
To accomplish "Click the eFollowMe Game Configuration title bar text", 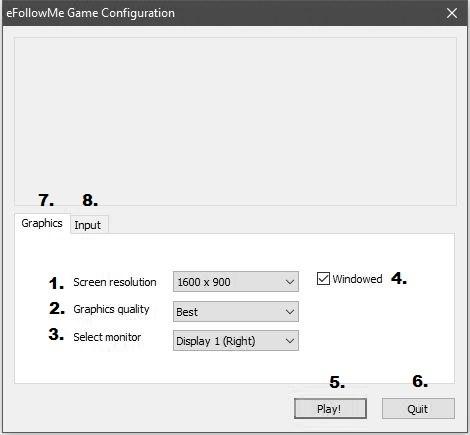I will click(x=91, y=13).
